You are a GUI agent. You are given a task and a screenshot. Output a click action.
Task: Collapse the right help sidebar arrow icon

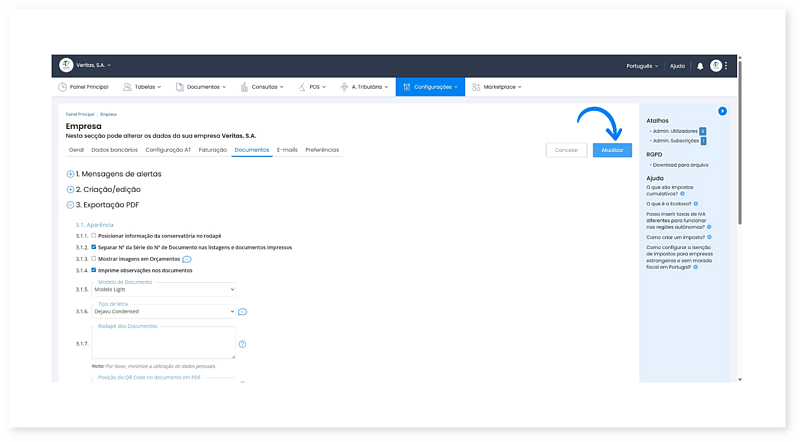click(x=722, y=111)
